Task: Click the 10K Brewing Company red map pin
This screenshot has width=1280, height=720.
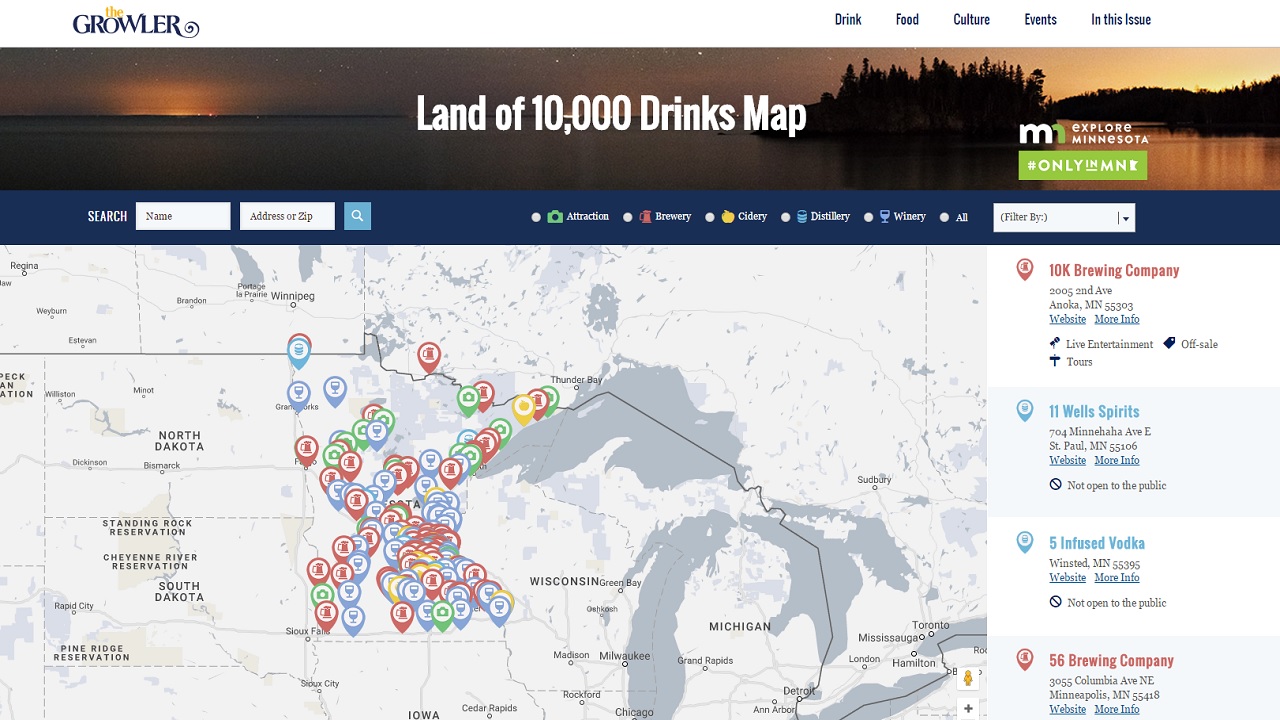Action: click(1024, 270)
